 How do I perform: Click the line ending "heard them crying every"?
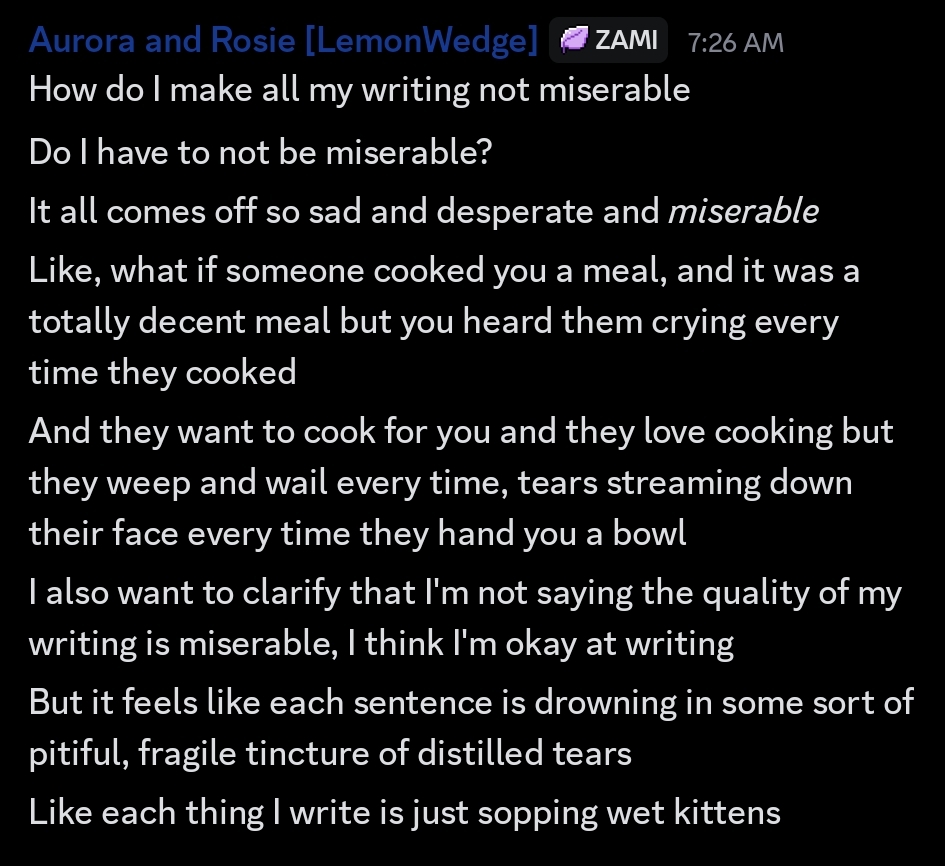434,321
